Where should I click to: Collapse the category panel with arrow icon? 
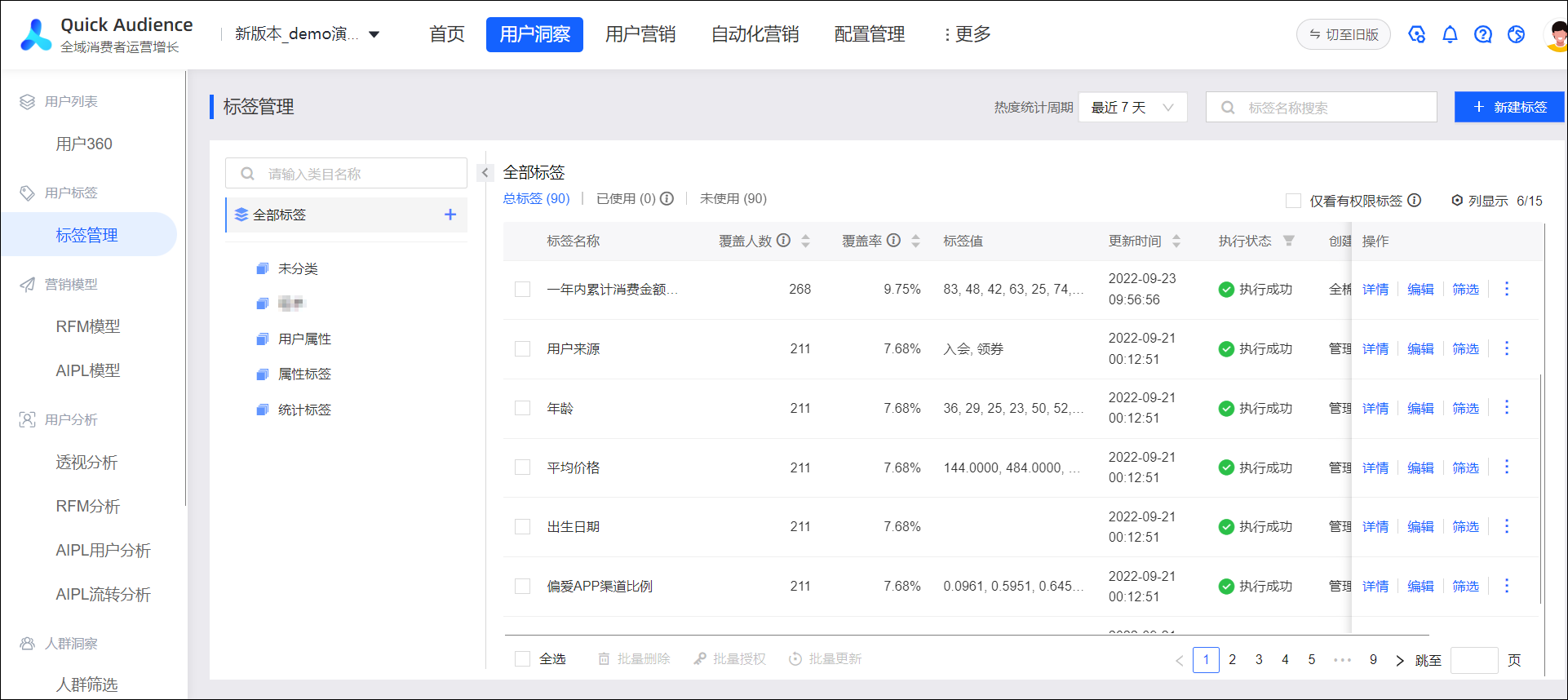(485, 173)
